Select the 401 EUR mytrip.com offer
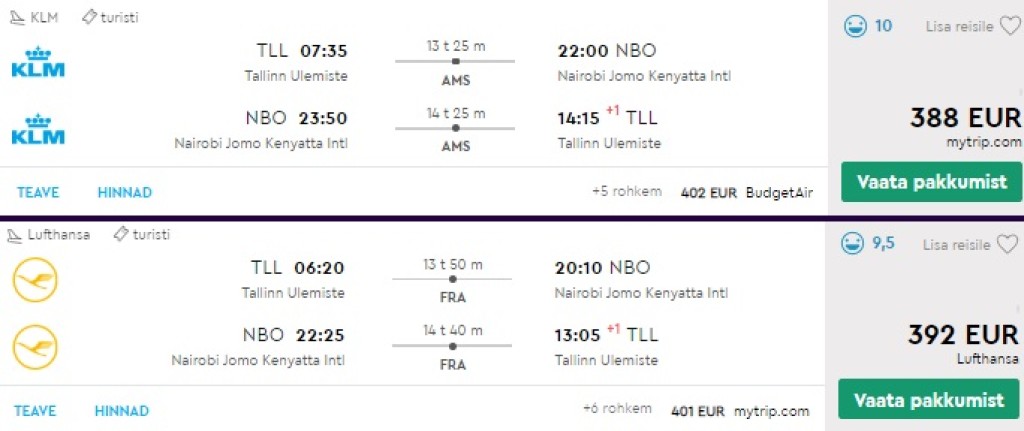Viewport: 1024px width, 431px height. click(x=740, y=410)
